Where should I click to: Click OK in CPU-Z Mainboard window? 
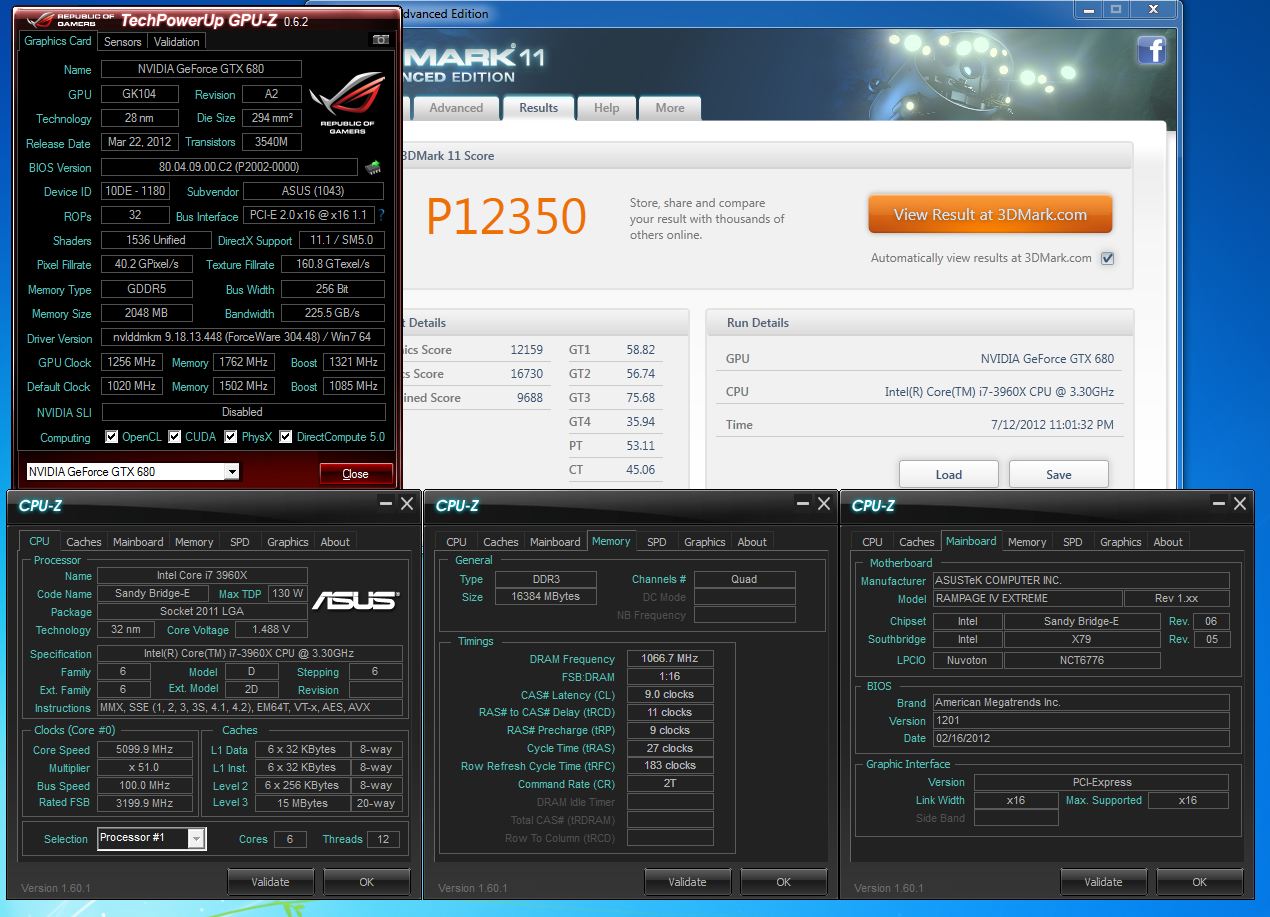[1199, 882]
